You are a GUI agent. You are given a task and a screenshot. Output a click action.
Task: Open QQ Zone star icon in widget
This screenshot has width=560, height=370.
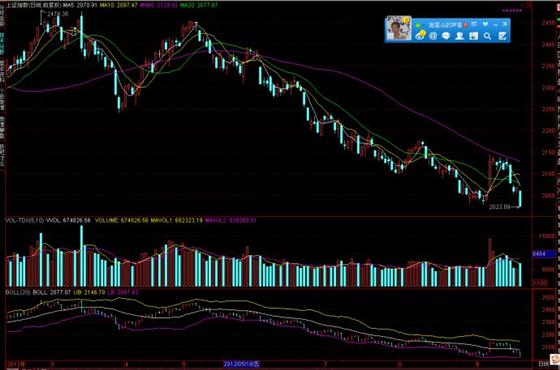(421, 35)
